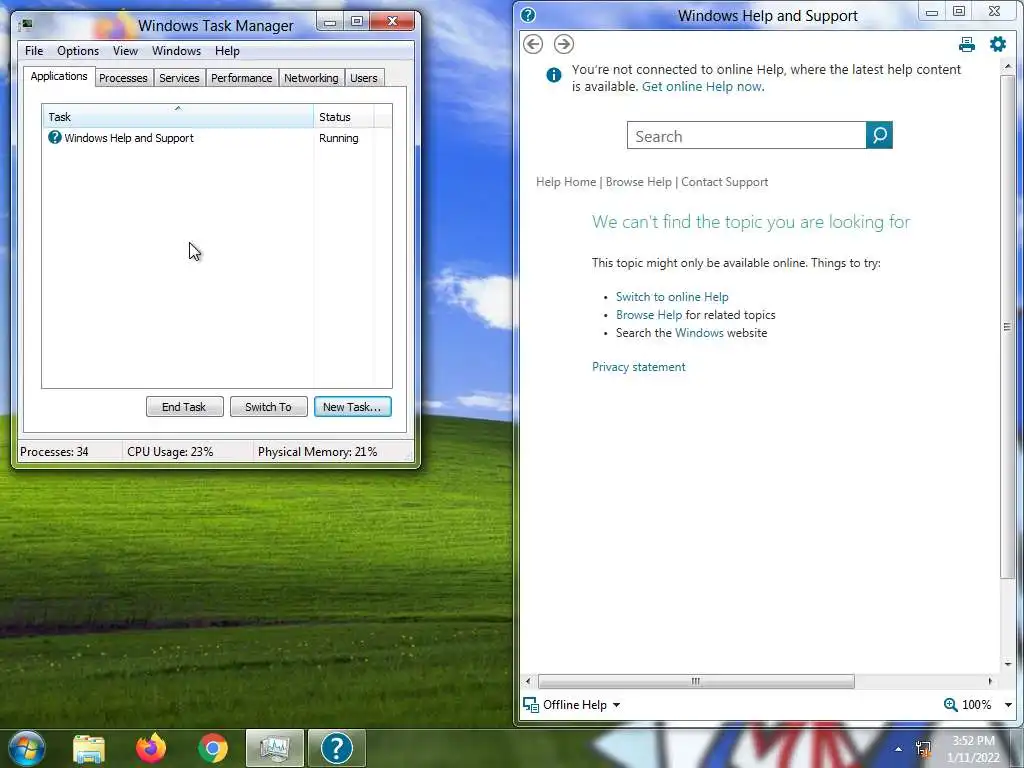Click Switch to online Help link
Screen dimensions: 1024x768
tap(671, 296)
